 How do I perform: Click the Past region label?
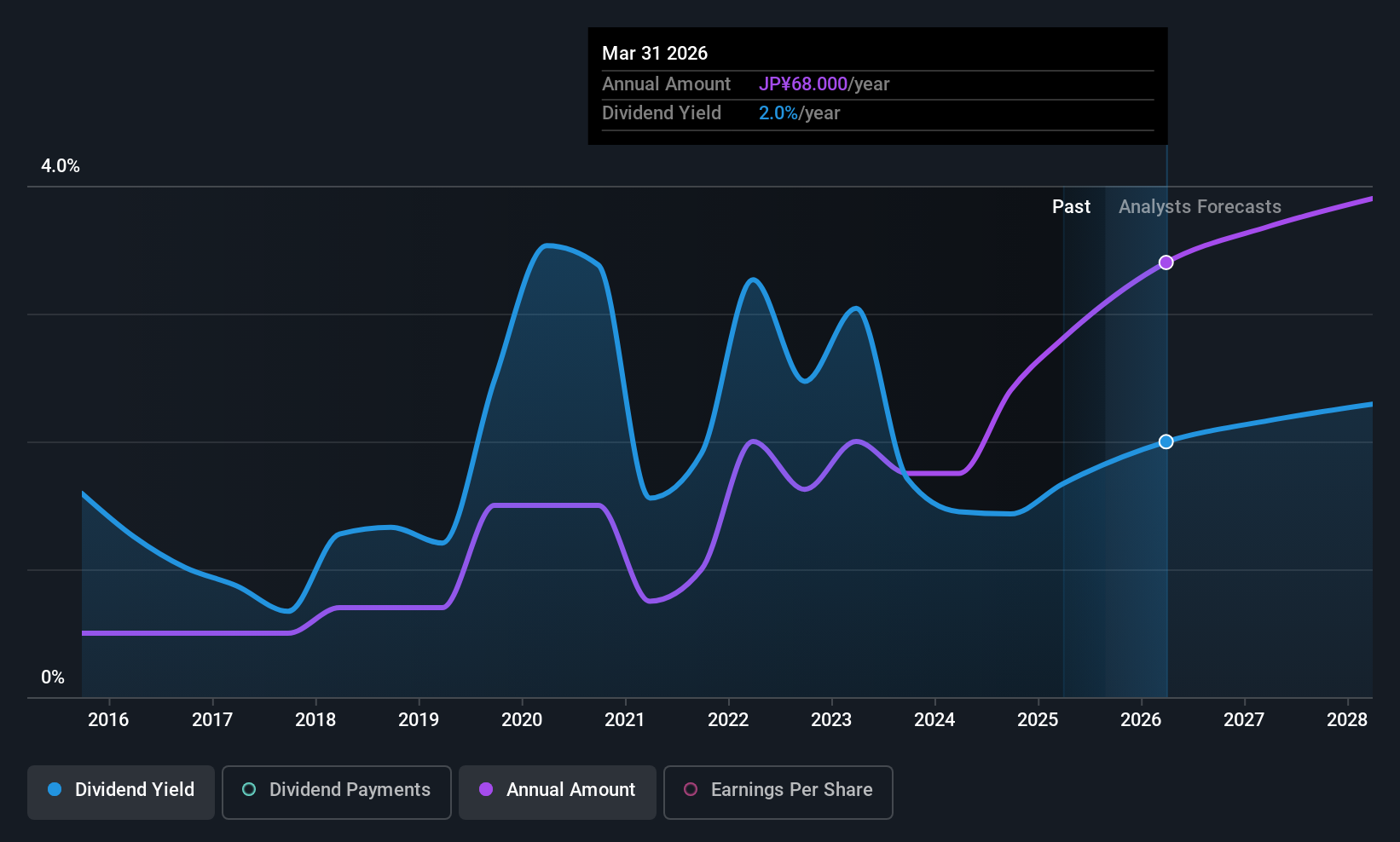click(x=1071, y=207)
